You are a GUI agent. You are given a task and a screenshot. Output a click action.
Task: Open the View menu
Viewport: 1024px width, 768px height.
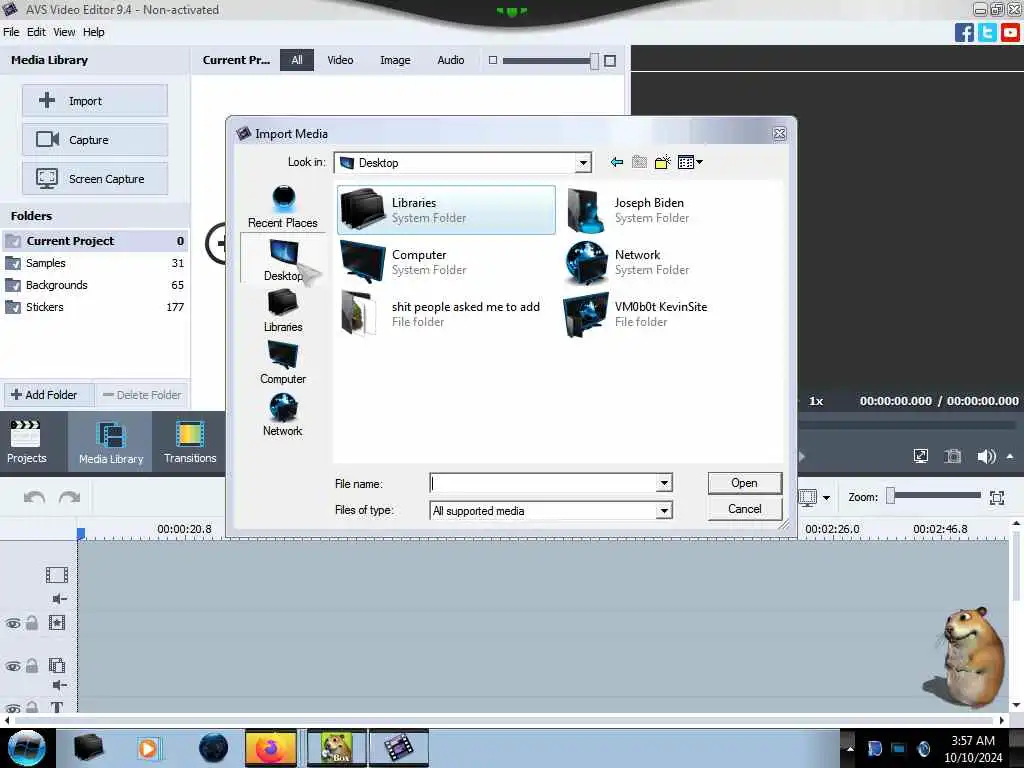(x=64, y=32)
